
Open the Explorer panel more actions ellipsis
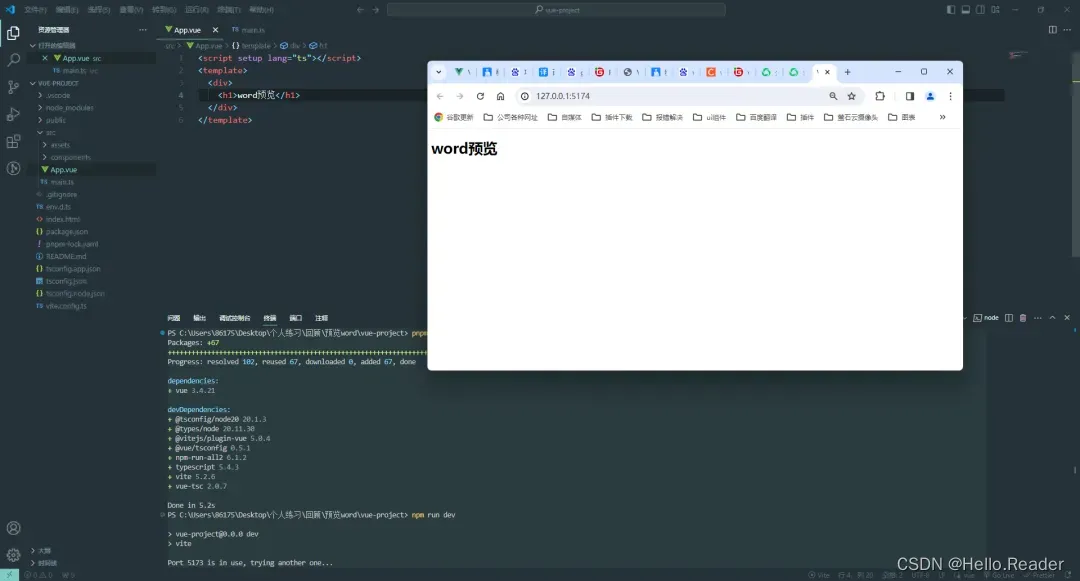pos(143,30)
